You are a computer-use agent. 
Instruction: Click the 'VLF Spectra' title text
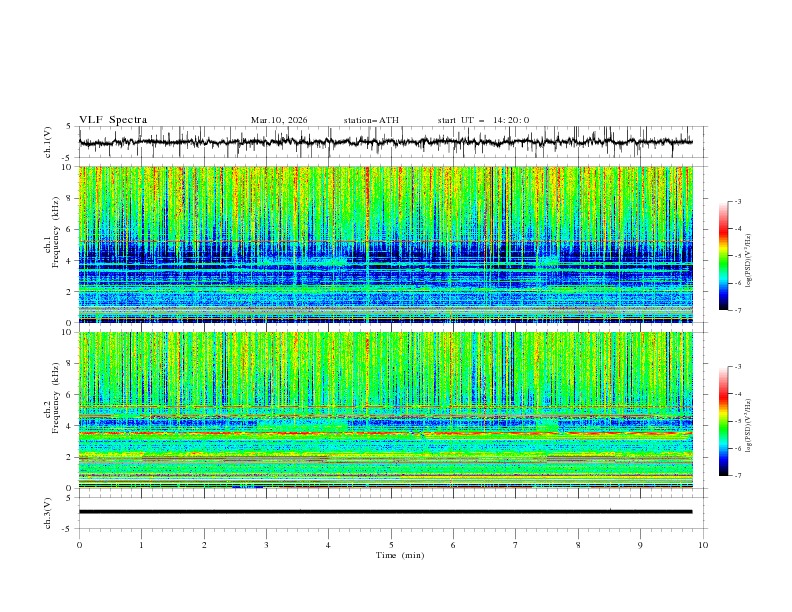pyautogui.click(x=113, y=120)
